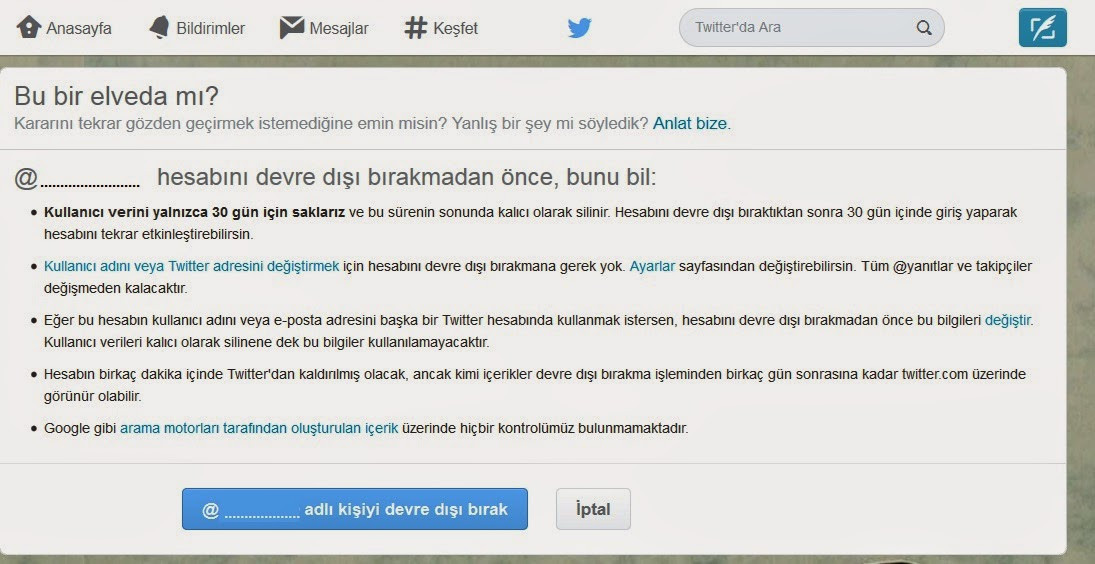Image resolution: width=1095 pixels, height=564 pixels.
Task: Click the Mesajlar envelope icon
Action: [x=292, y=27]
